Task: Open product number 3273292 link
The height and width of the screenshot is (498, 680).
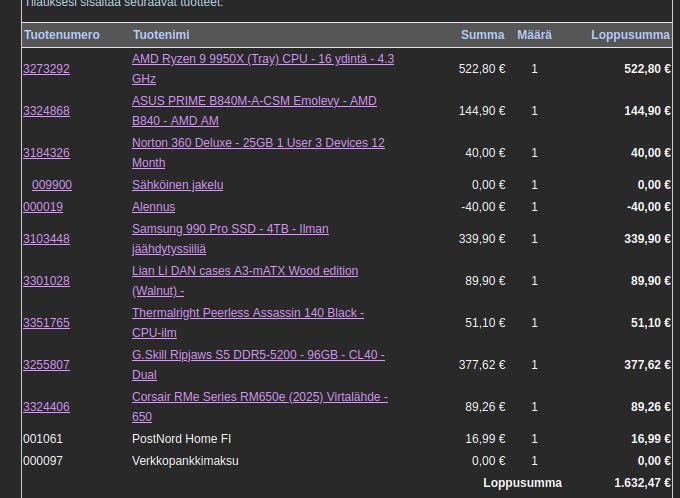Action: (x=46, y=69)
